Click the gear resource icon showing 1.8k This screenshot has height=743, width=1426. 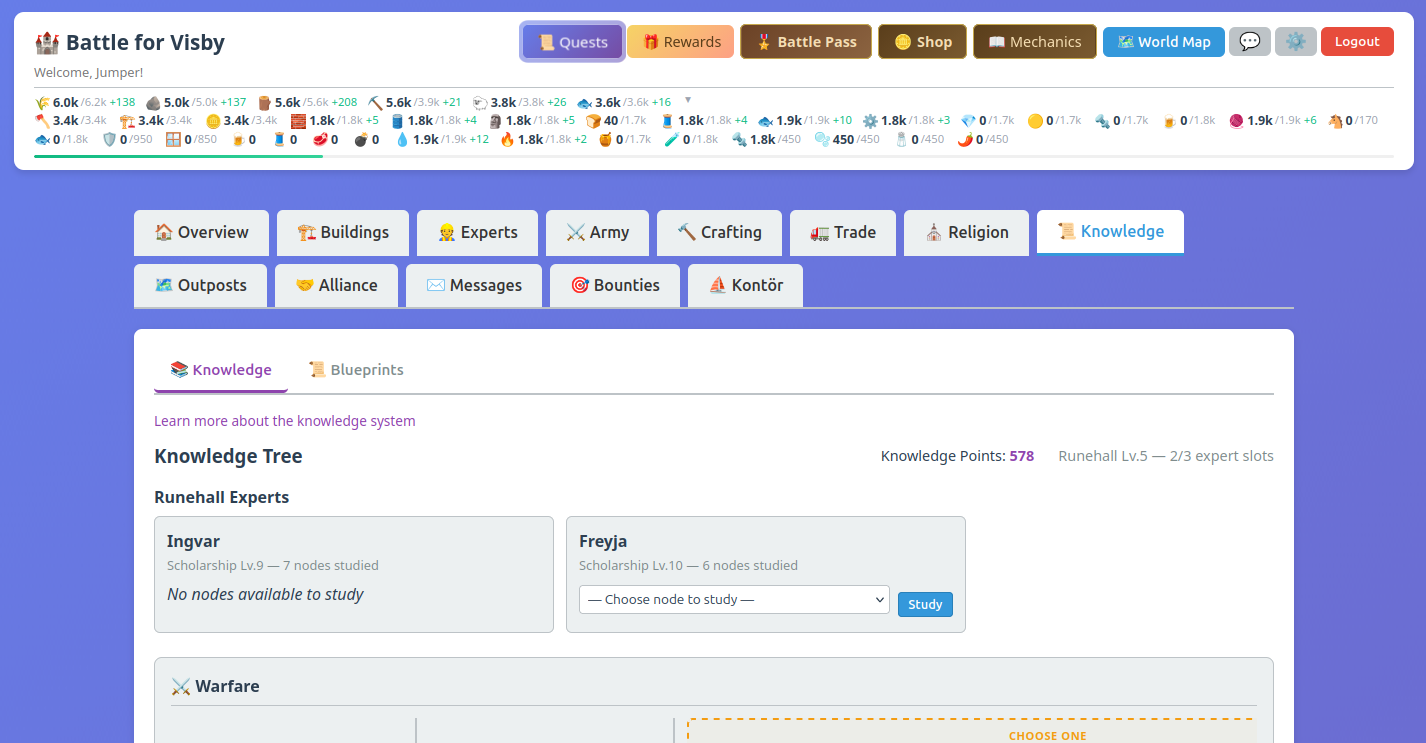[870, 121]
